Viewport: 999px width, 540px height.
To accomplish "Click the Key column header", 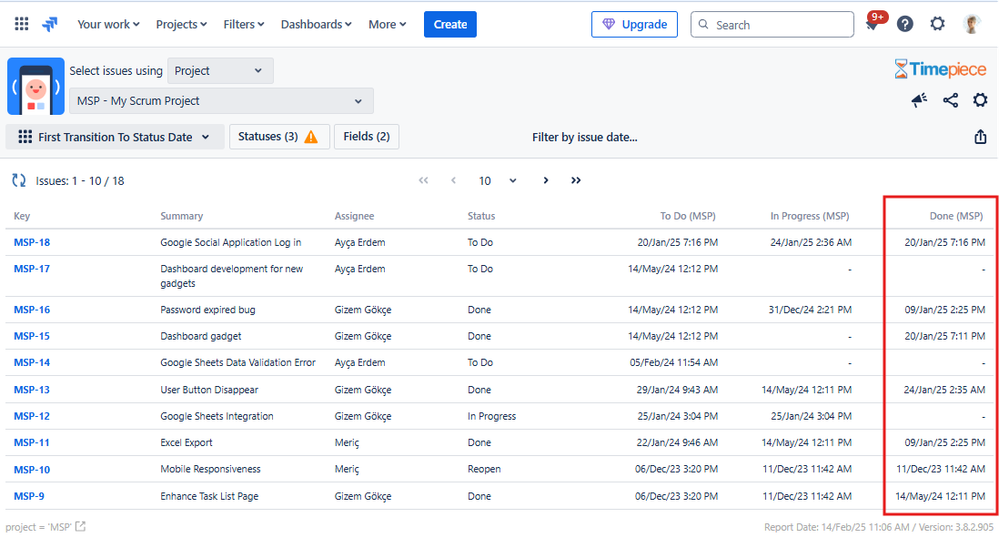I will tap(22, 216).
